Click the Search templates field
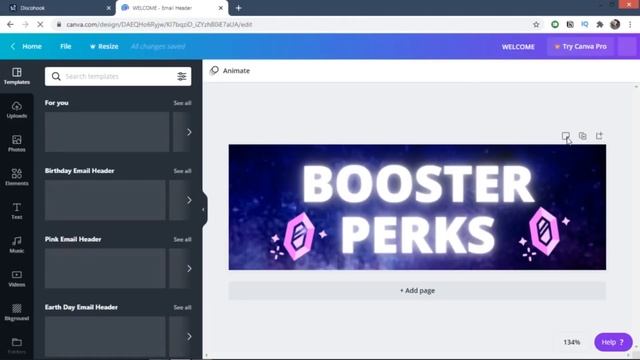 point(118,76)
